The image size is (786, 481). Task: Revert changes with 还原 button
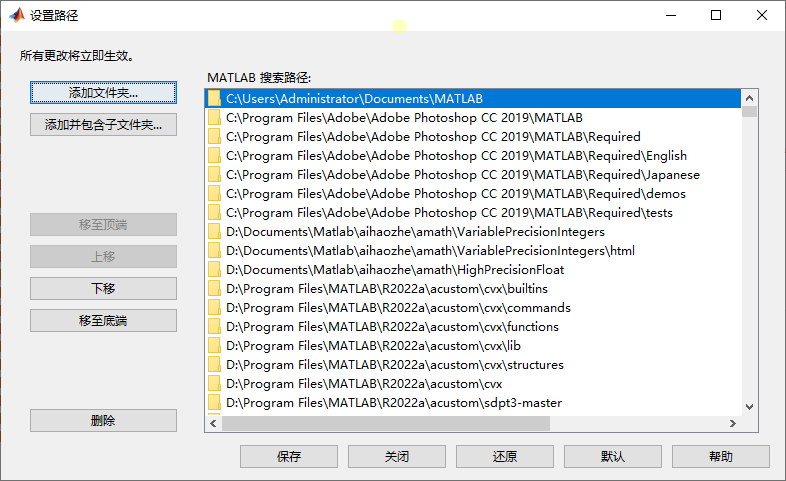pos(505,456)
